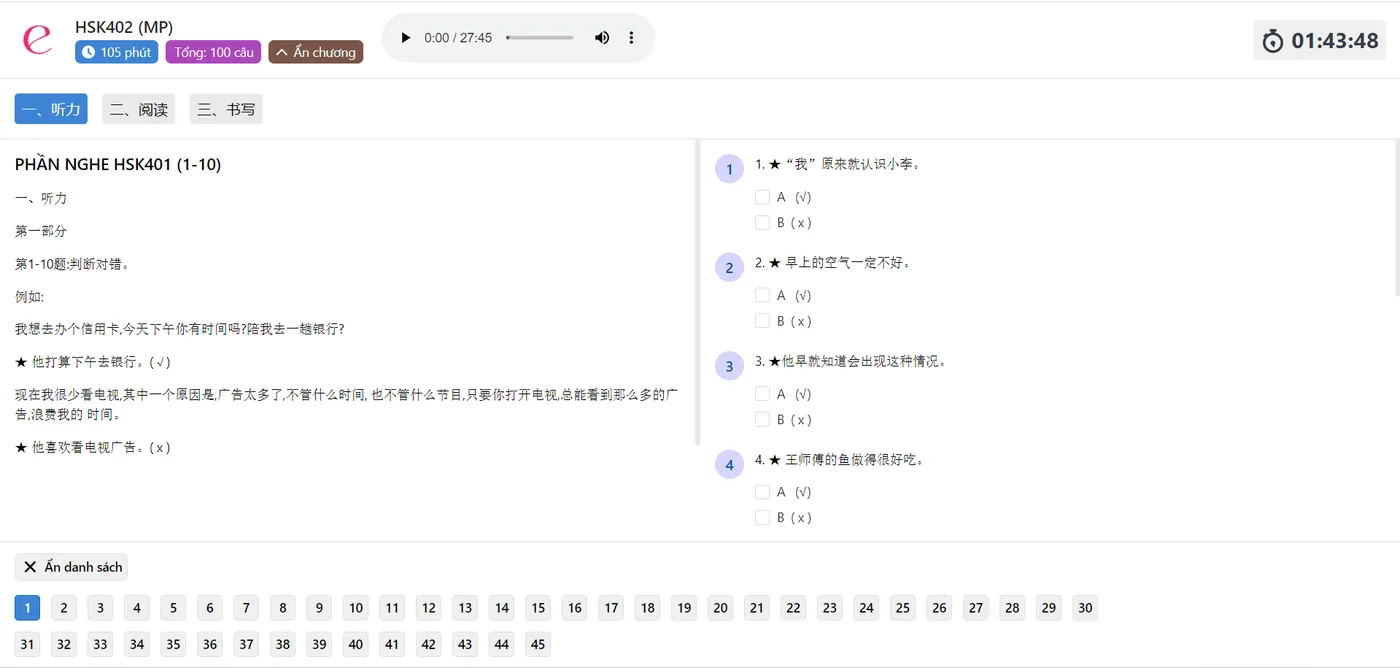
Task: Check option A (√) for question 3
Action: click(x=762, y=394)
